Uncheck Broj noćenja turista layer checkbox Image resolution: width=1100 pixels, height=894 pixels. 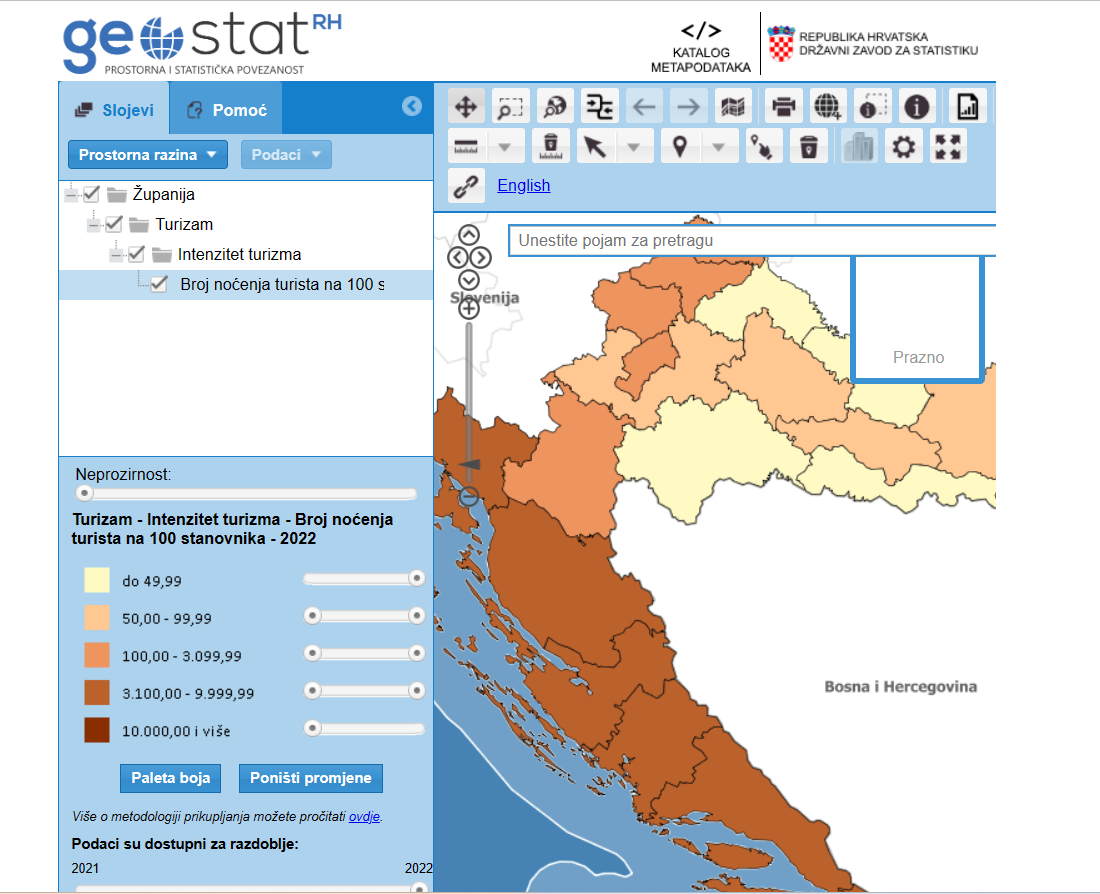click(159, 284)
